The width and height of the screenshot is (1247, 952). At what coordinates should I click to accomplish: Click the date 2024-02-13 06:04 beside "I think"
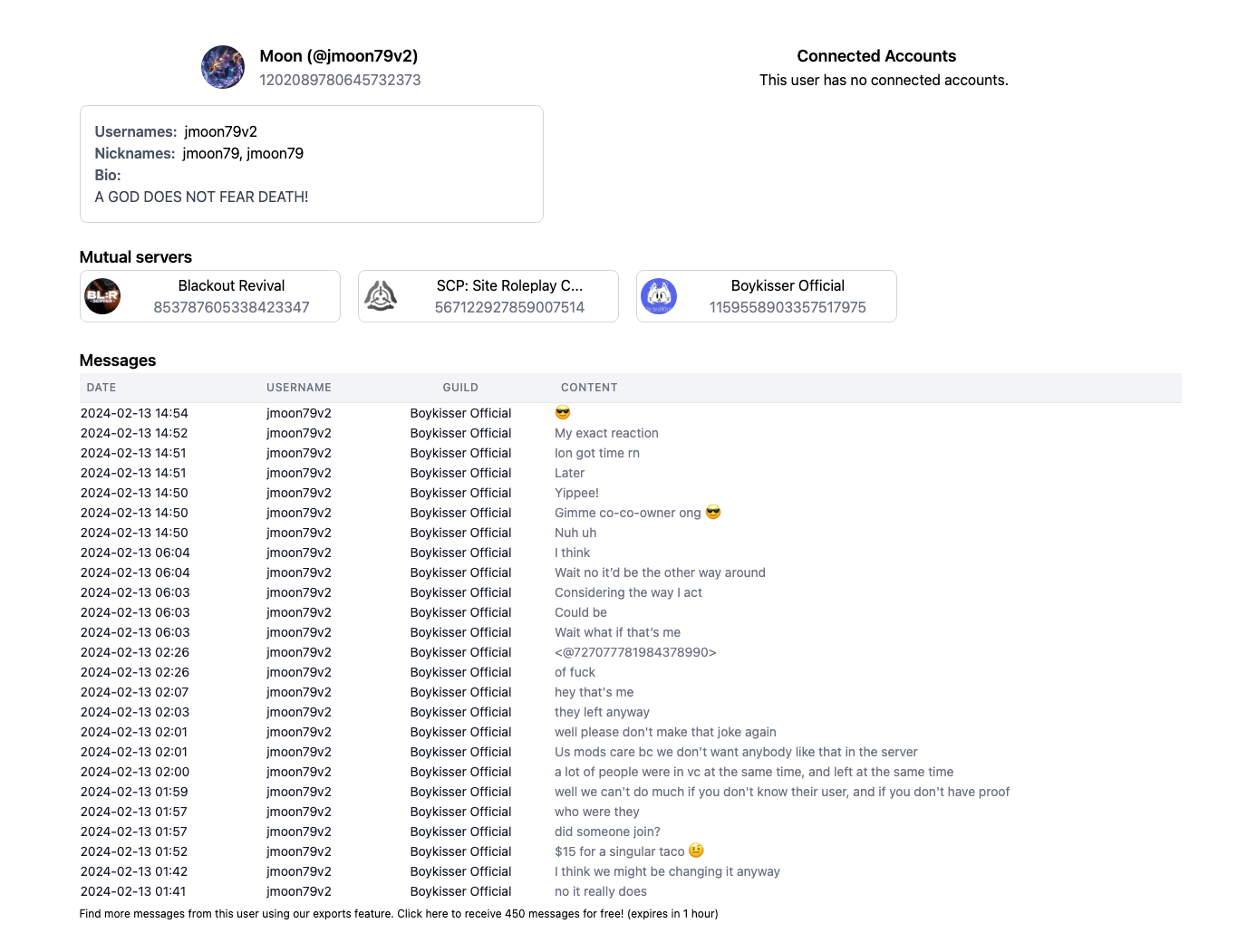[x=135, y=553]
